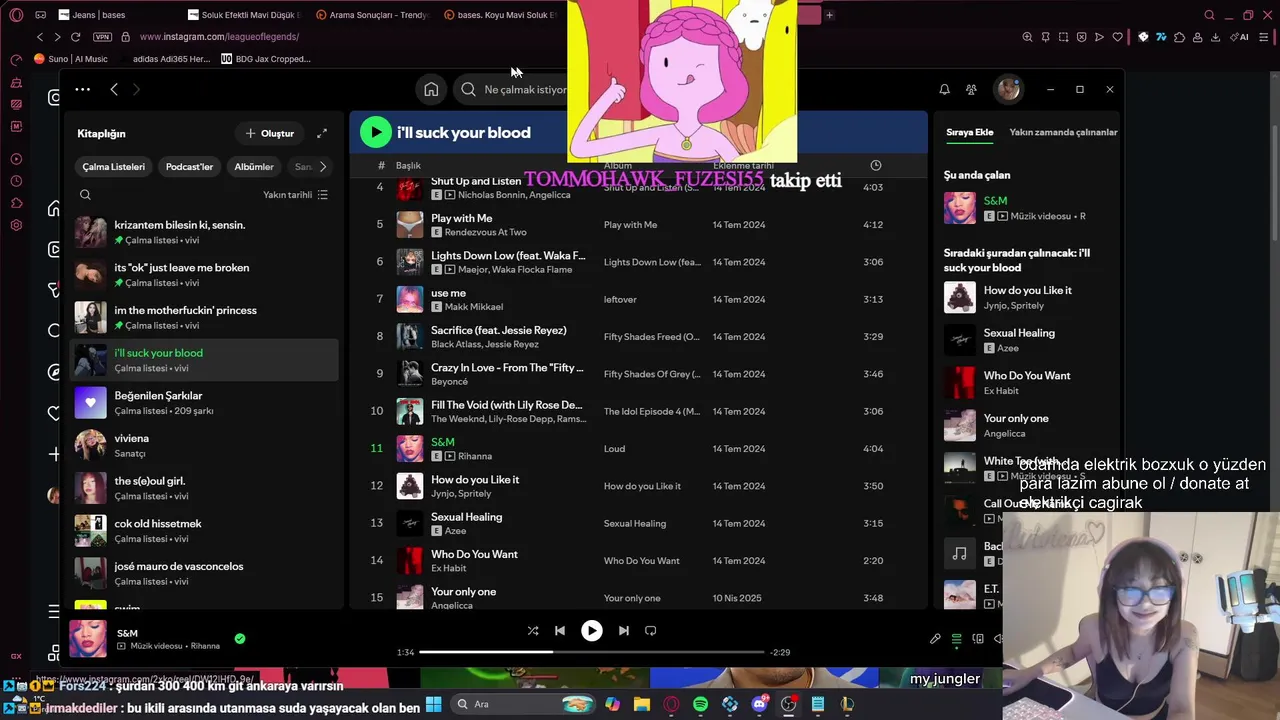Open the Beğenilen Şarkılar playlist

(x=205, y=403)
